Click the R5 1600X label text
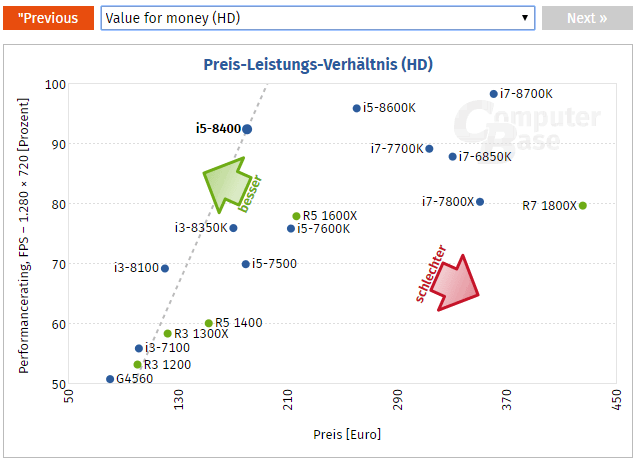Viewport: 635px width, 463px height. point(330,216)
